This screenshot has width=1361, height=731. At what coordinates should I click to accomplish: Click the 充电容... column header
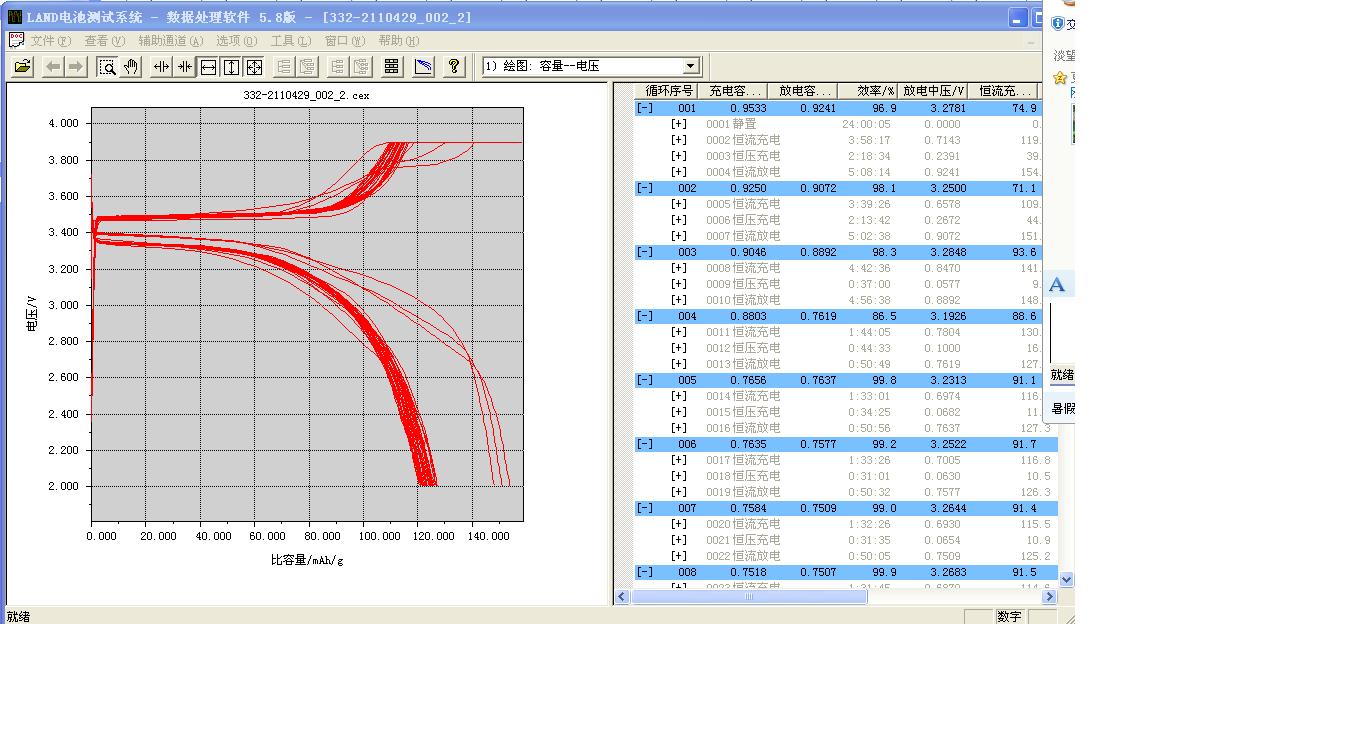pos(735,91)
